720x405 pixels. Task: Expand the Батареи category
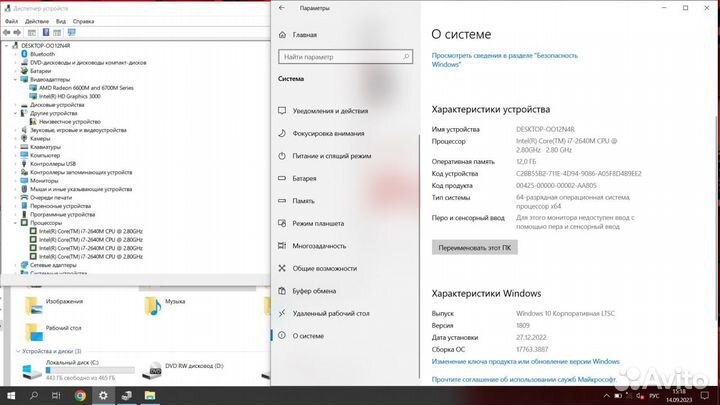pos(16,71)
